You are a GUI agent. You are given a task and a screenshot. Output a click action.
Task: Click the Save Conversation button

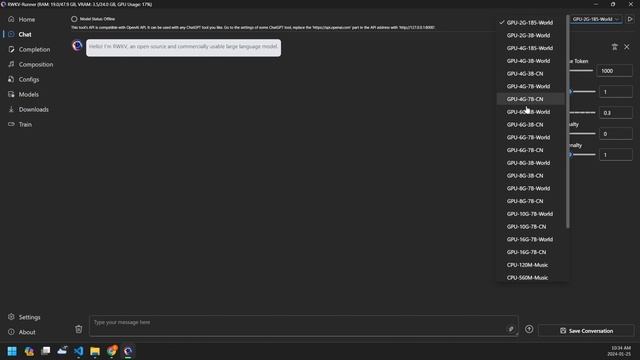[586, 331]
